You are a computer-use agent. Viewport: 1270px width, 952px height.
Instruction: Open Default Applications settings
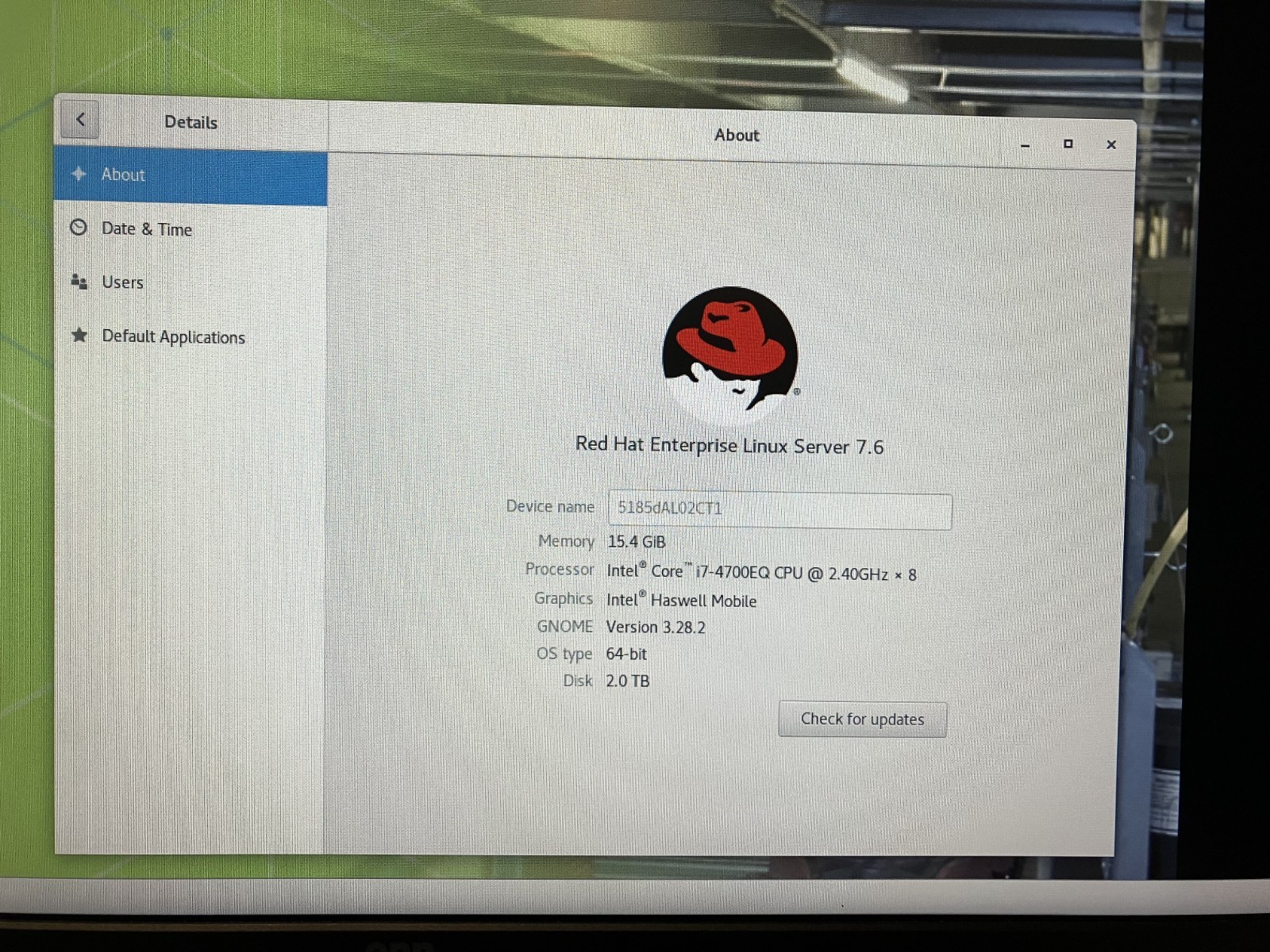point(190,336)
